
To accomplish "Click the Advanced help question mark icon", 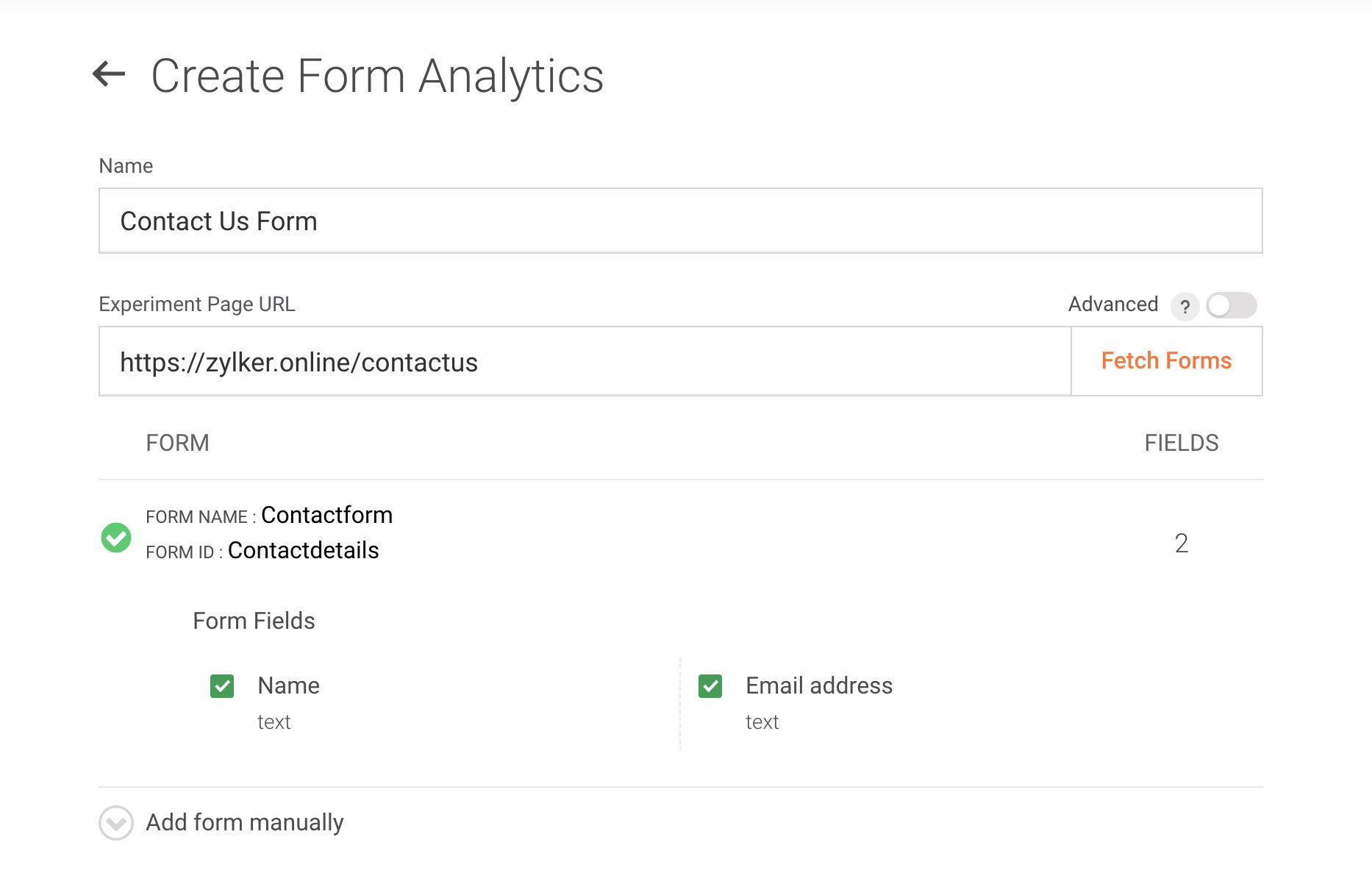I will pyautogui.click(x=1185, y=306).
